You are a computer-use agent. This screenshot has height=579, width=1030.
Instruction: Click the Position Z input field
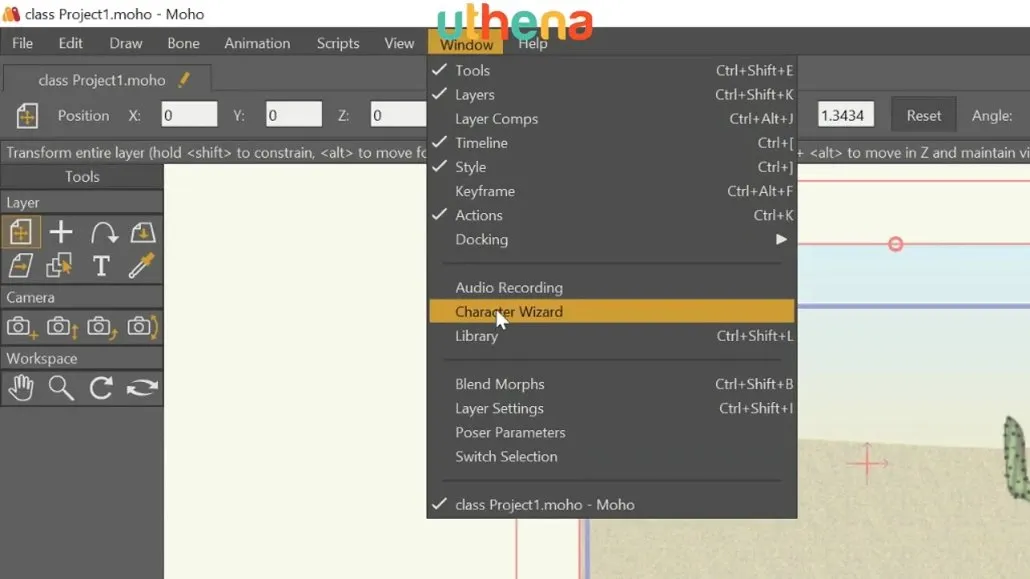click(399, 115)
